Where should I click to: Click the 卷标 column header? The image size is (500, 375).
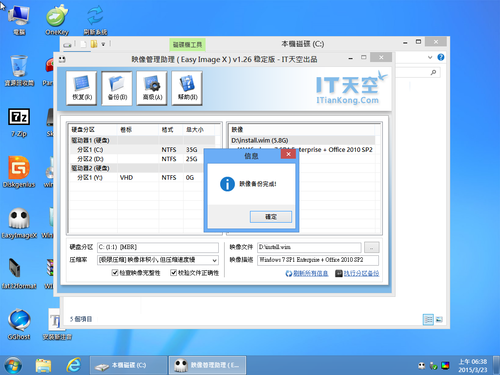coord(138,129)
